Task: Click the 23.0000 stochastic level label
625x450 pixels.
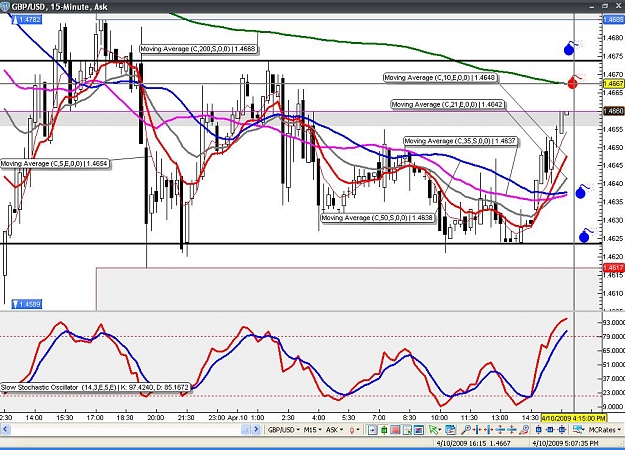Action: (614, 393)
